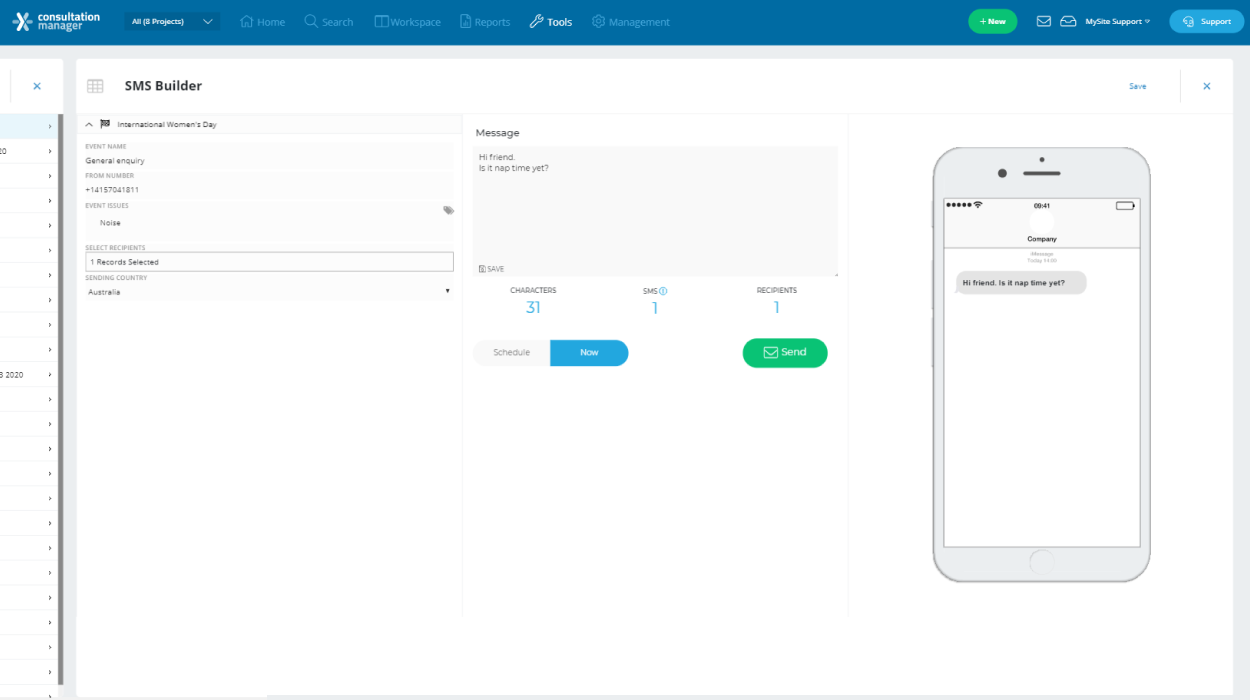Open the Workspace menu
1250x700 pixels.
point(407,22)
